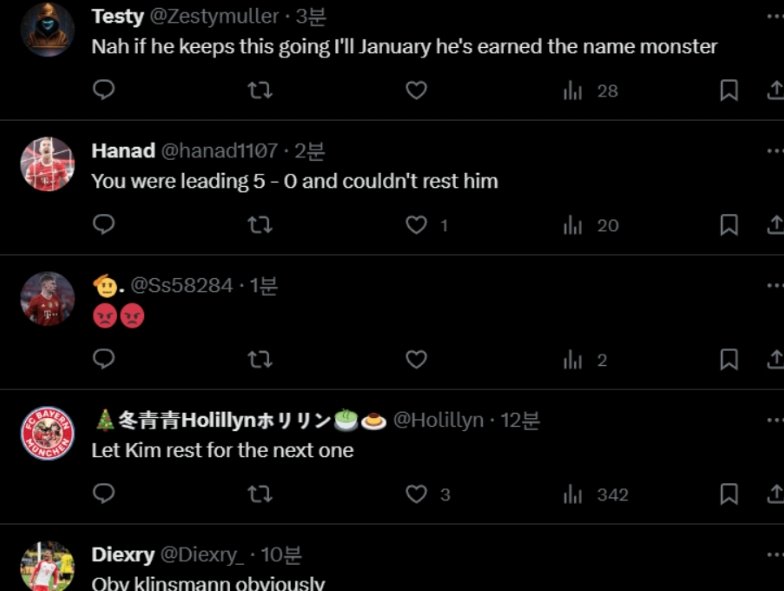Repost Hanad's tweet about leading 5 - 0
This screenshot has height=591, width=784.
coord(260,226)
